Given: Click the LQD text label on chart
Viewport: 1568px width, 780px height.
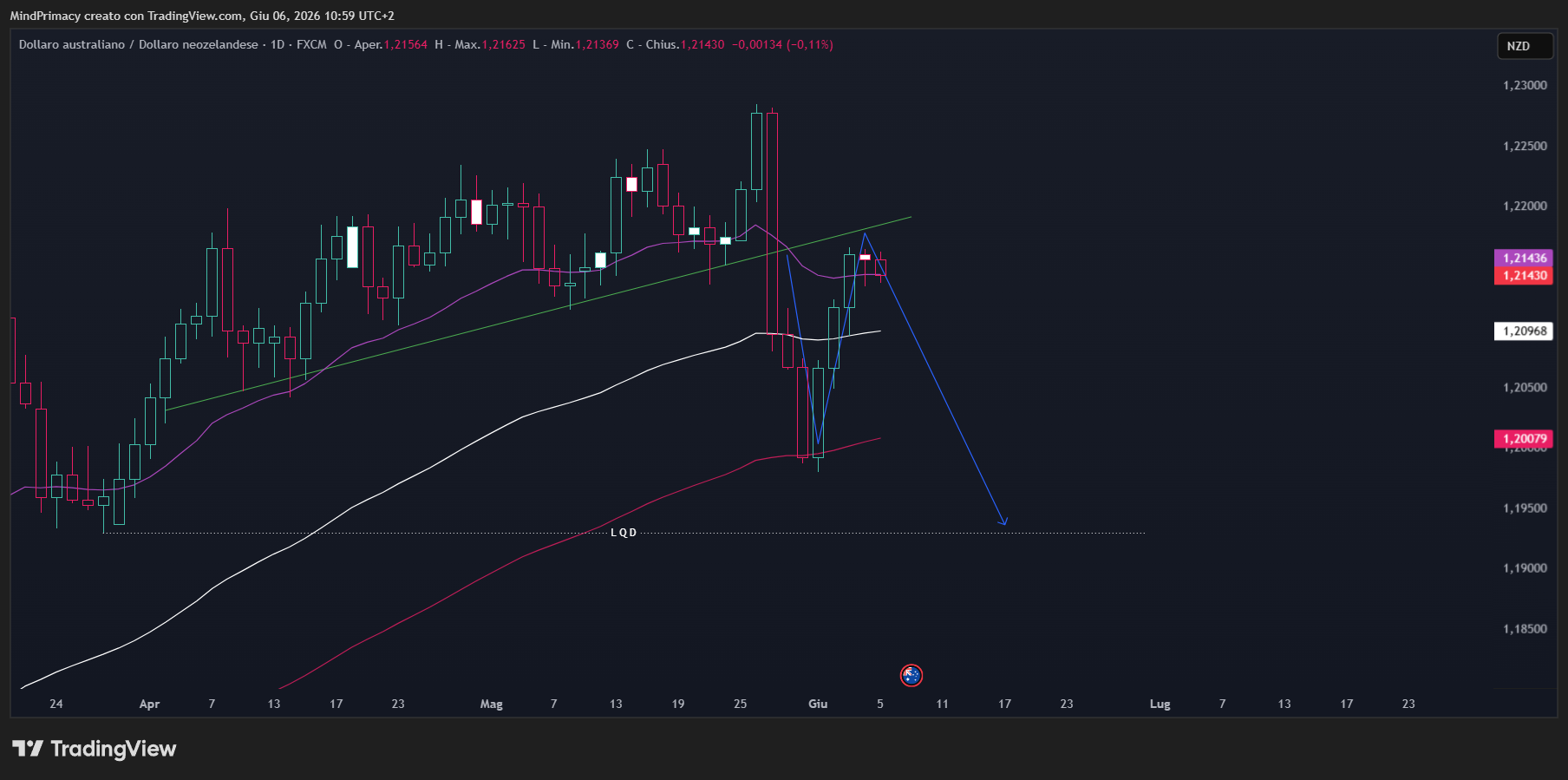Looking at the screenshot, I should [624, 533].
